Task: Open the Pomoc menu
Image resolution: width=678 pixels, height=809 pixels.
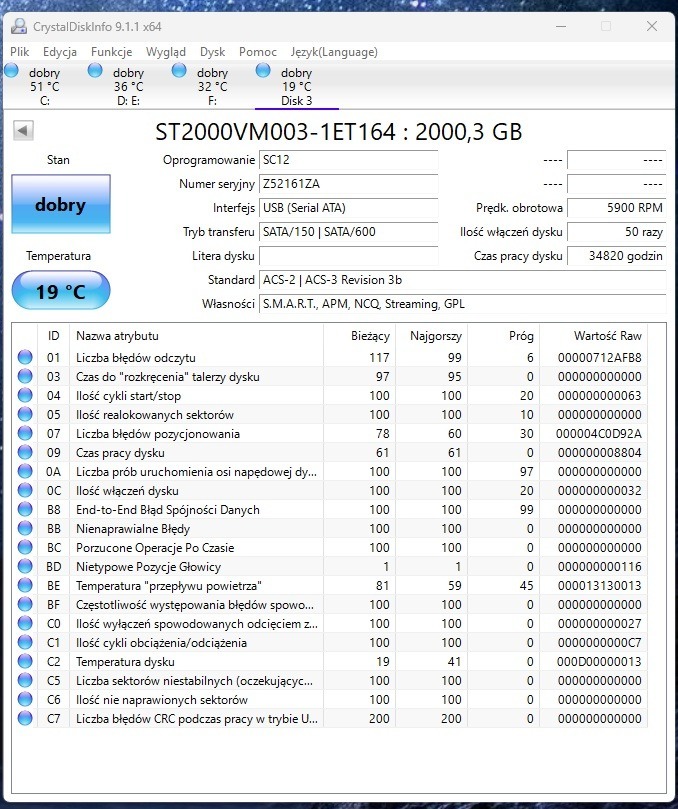Action: 257,52
